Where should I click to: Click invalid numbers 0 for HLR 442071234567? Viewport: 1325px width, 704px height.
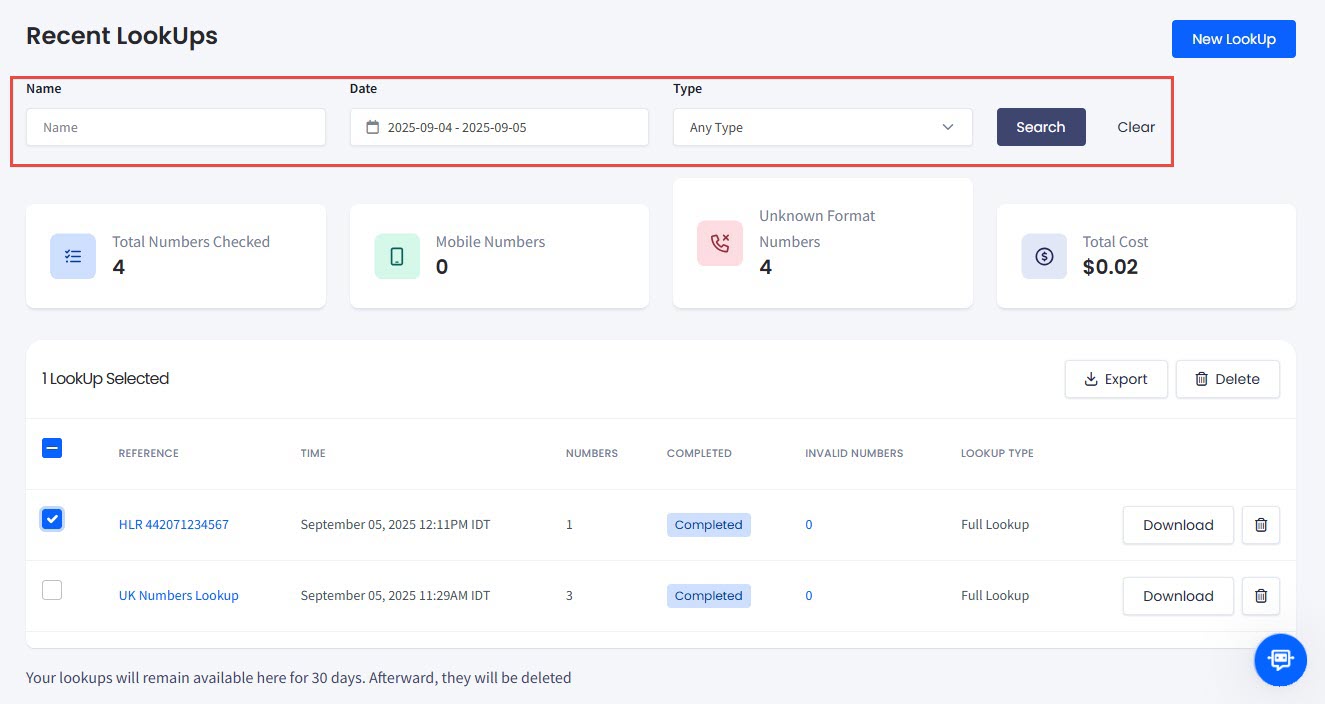click(x=809, y=525)
